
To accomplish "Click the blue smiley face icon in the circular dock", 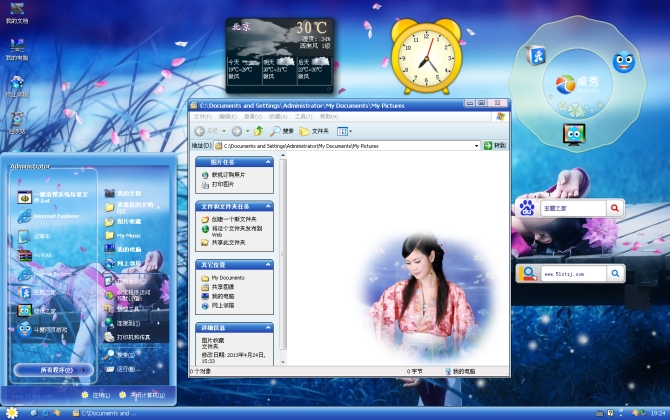I will point(623,62).
